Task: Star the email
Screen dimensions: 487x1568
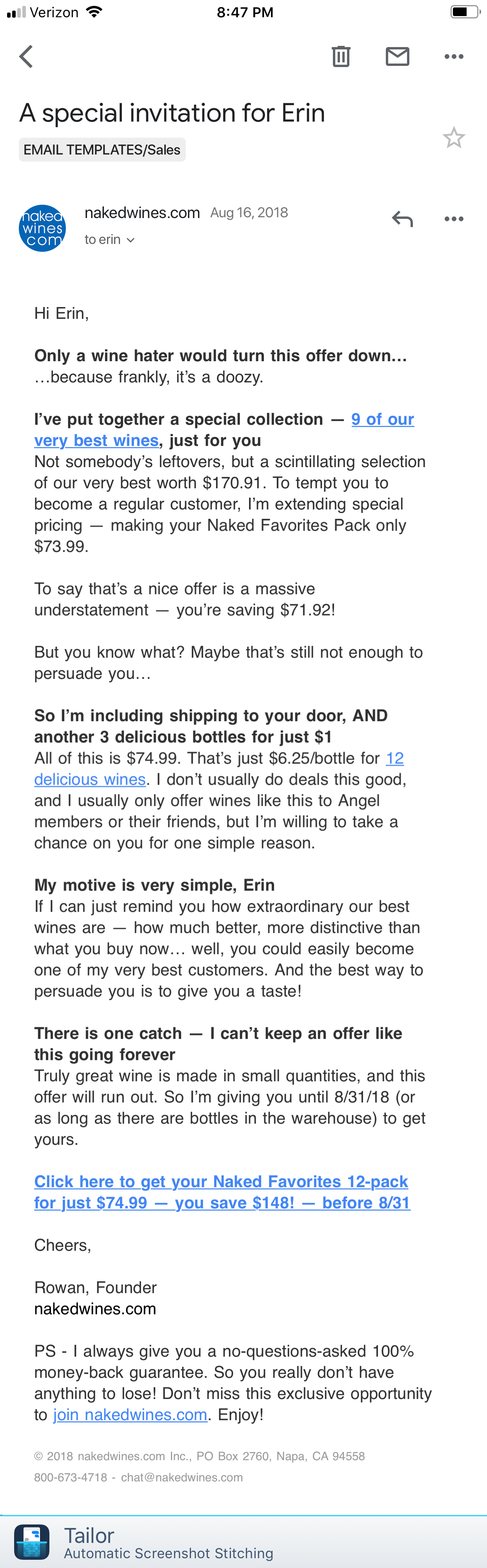Action: [x=454, y=138]
